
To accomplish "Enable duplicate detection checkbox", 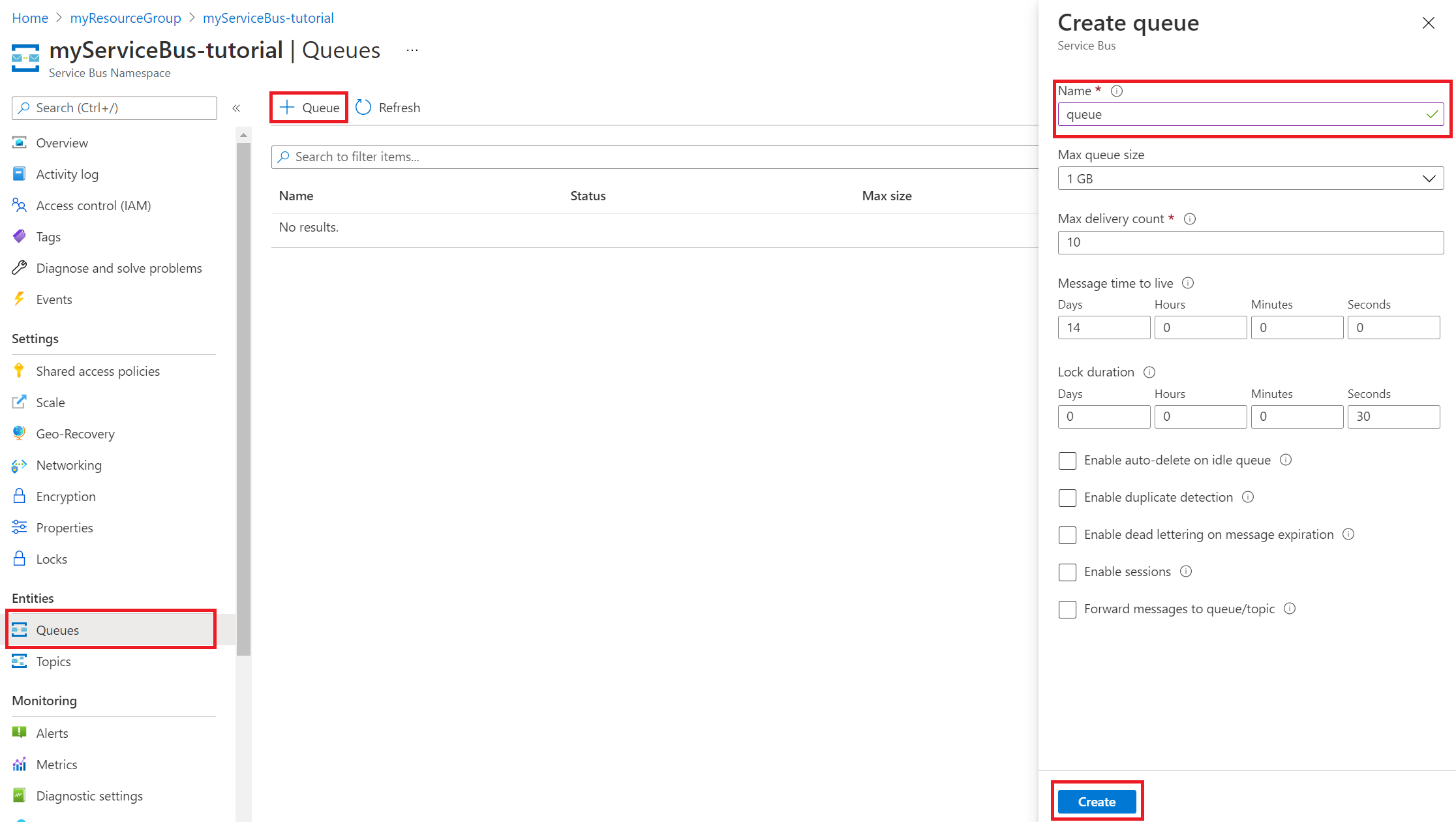I will 1067,497.
